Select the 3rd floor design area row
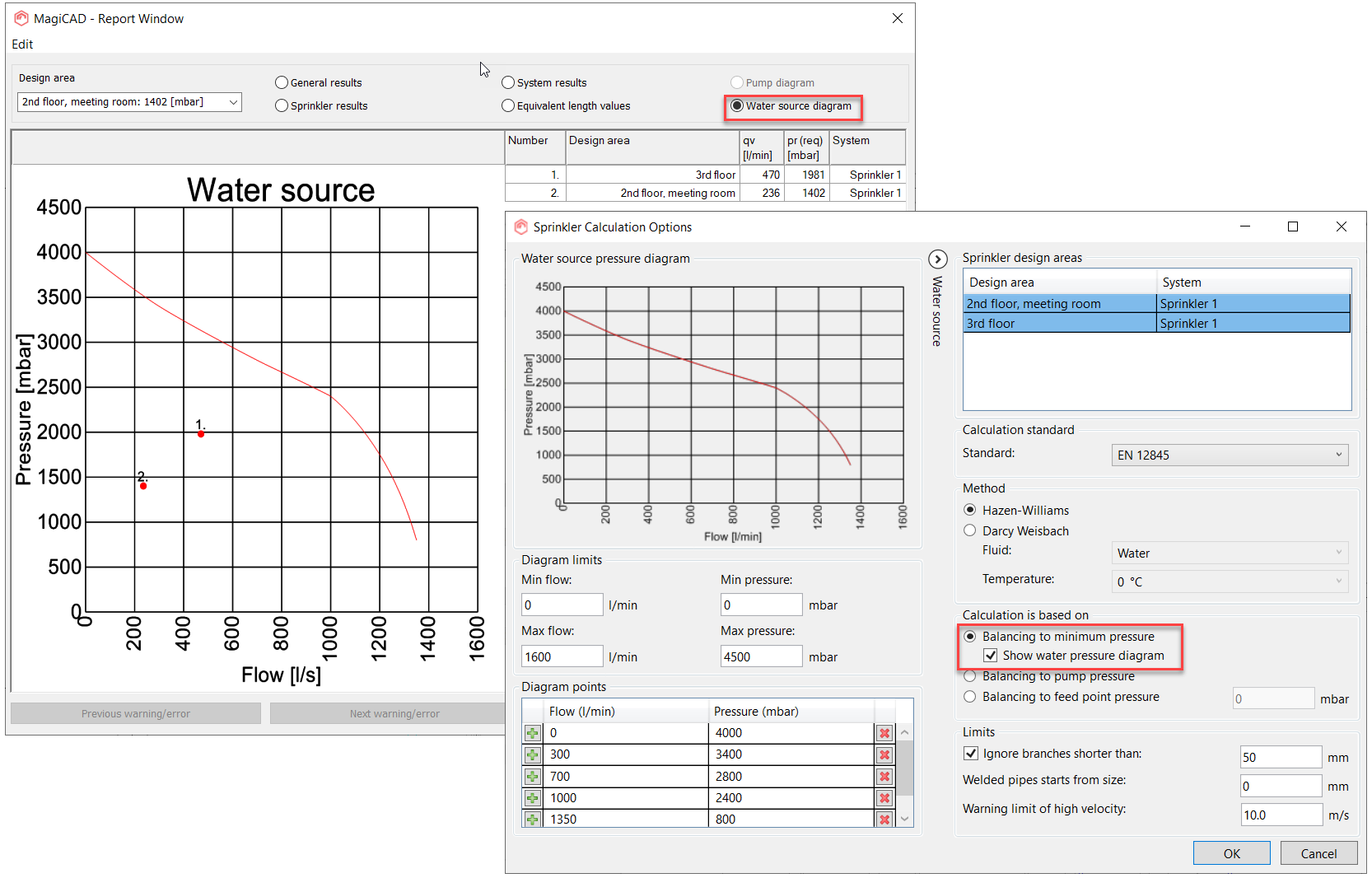 tap(1059, 324)
